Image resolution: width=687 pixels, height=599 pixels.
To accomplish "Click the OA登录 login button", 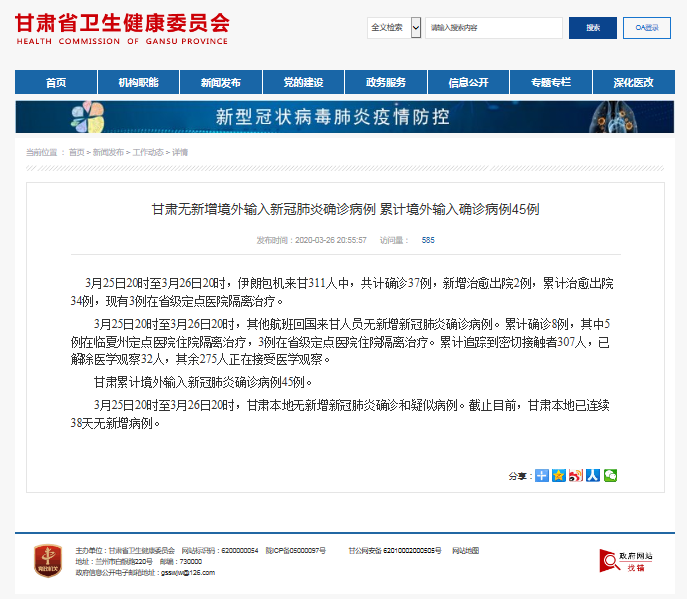I will tap(647, 28).
